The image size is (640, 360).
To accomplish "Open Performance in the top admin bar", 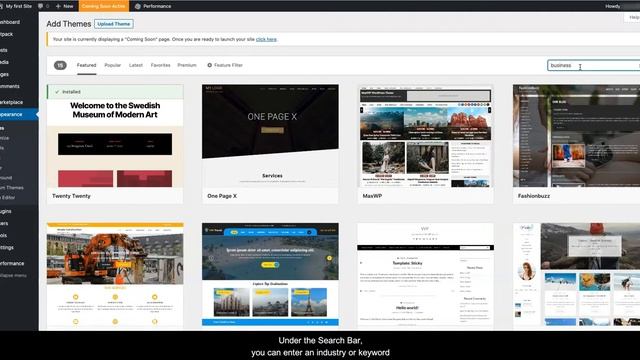I will pos(153,6).
